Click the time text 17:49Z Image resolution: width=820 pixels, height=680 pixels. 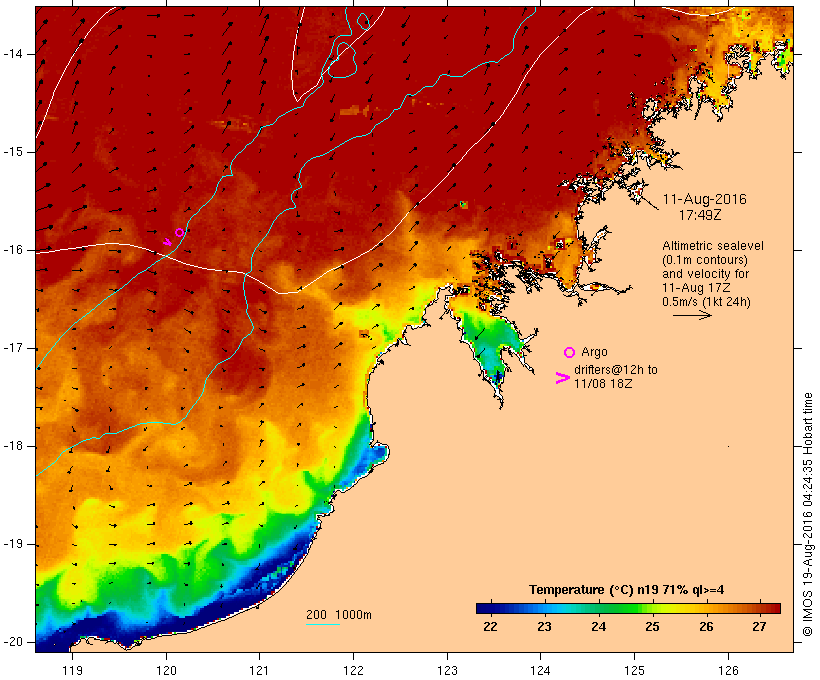(700, 215)
